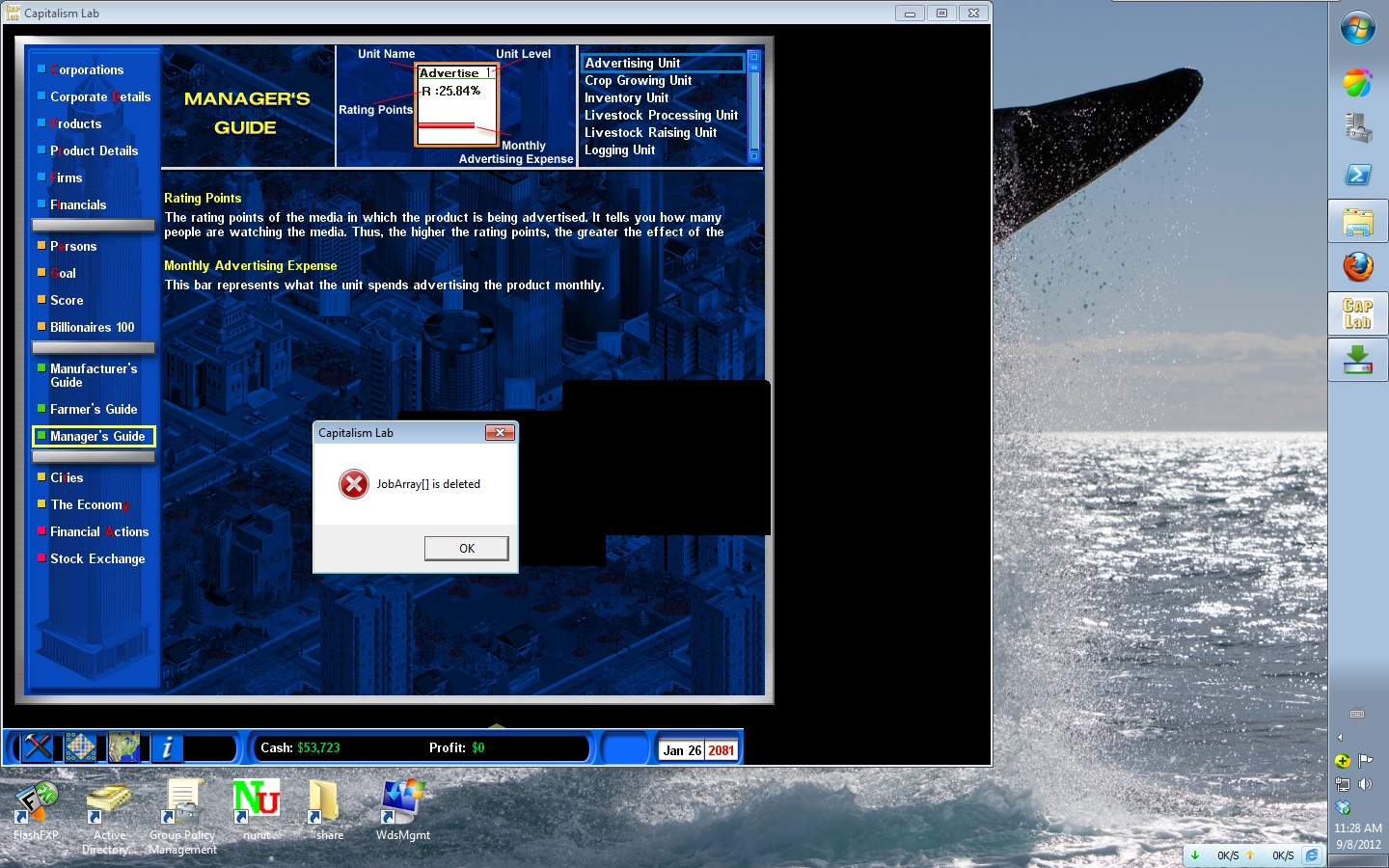
Task: Open Cities in the sidebar
Action: click(x=67, y=477)
